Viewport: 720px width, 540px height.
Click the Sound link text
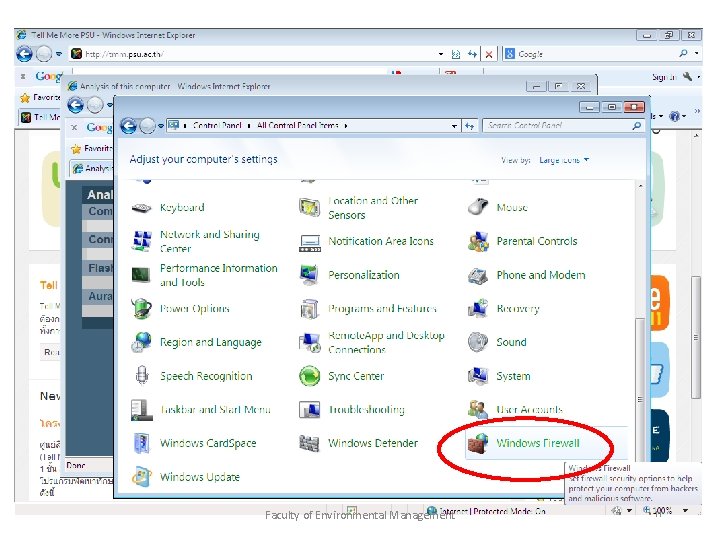coord(511,342)
